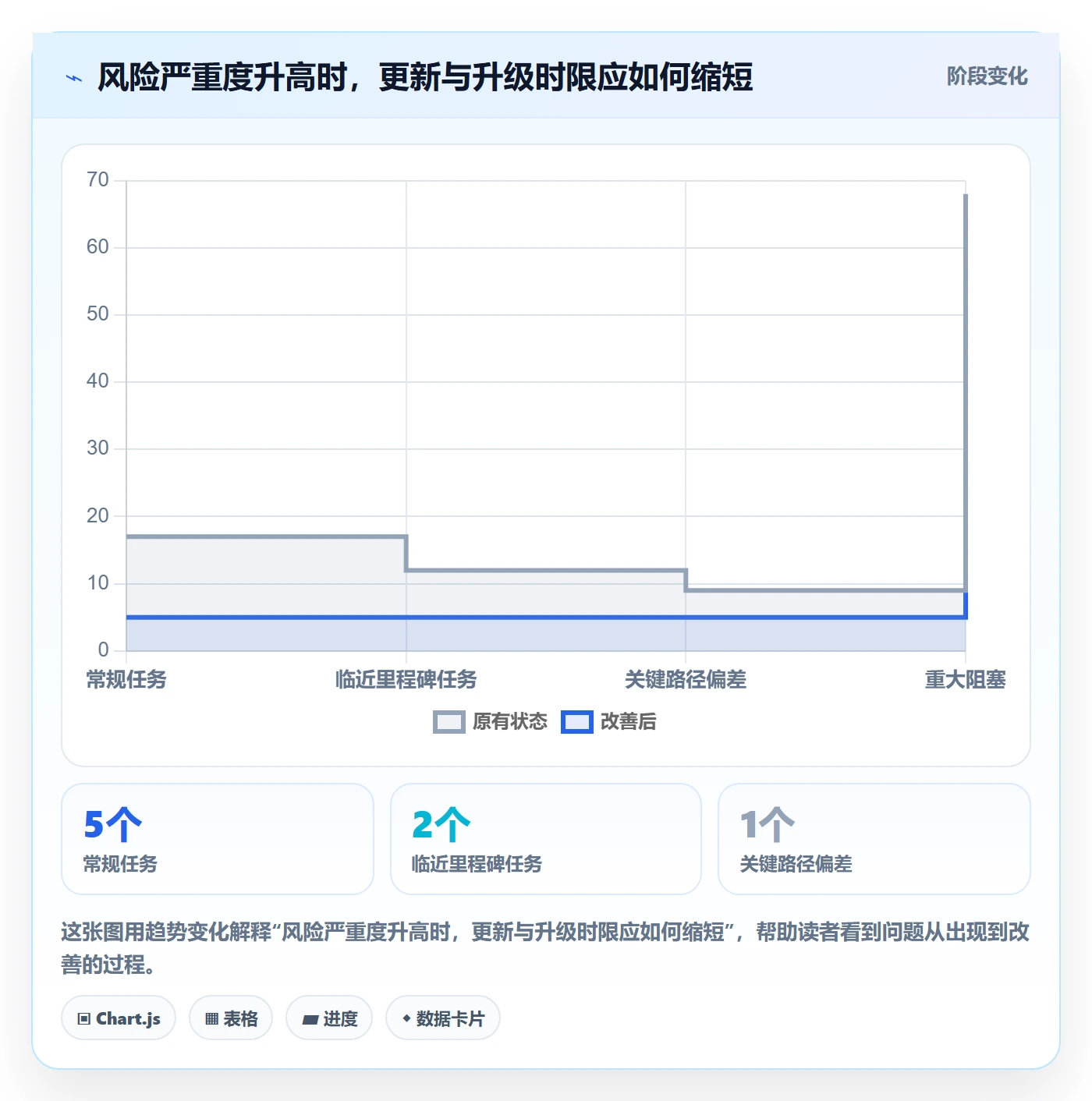The width and height of the screenshot is (1092, 1101).
Task: Toggle the 原有状态 legend color swatch
Action: [x=448, y=722]
